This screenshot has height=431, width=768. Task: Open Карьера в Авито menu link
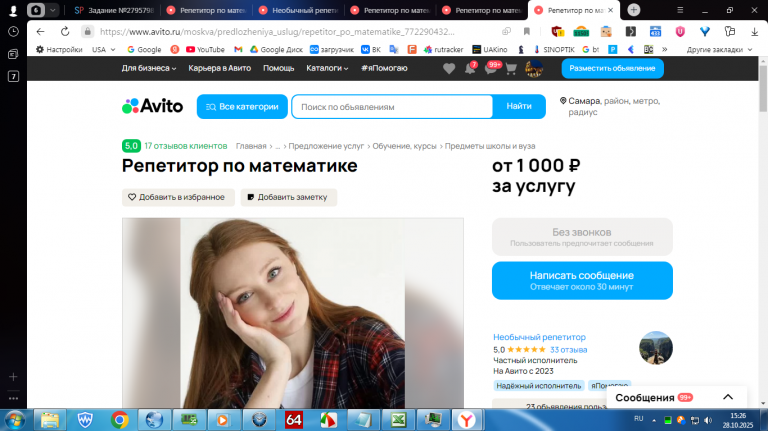point(219,68)
